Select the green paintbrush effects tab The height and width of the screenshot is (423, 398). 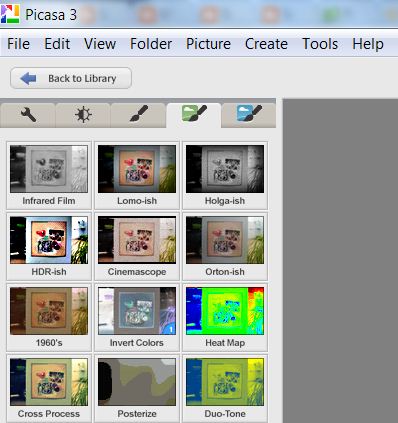click(x=194, y=115)
